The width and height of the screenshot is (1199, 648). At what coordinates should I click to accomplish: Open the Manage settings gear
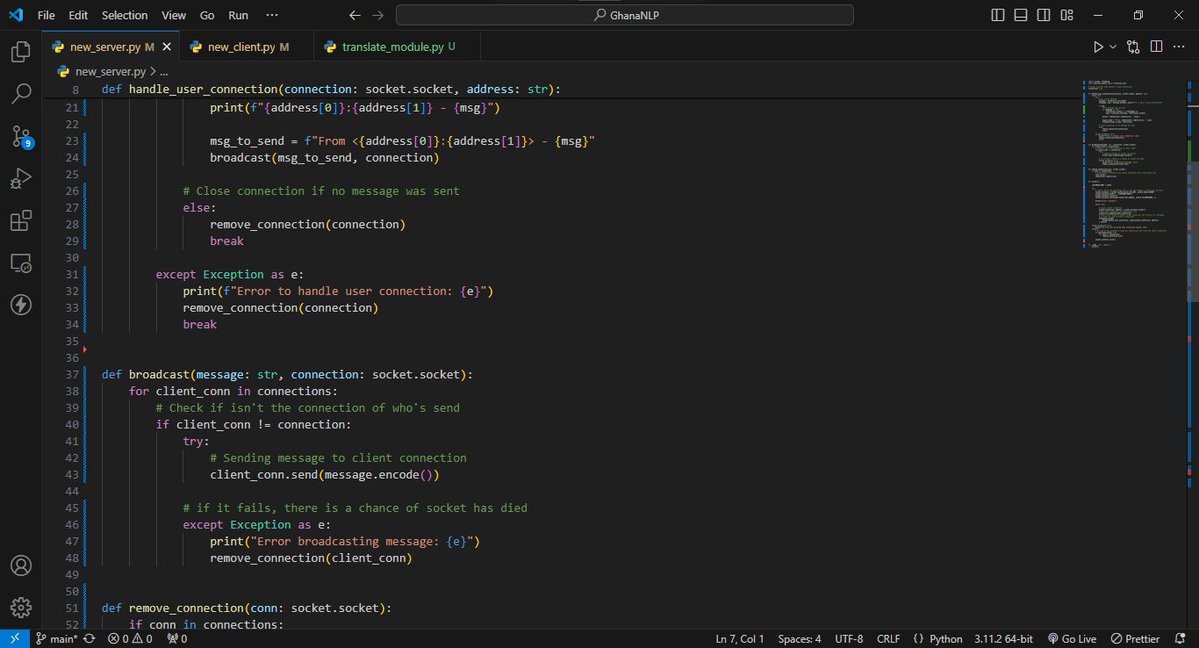pyautogui.click(x=21, y=607)
